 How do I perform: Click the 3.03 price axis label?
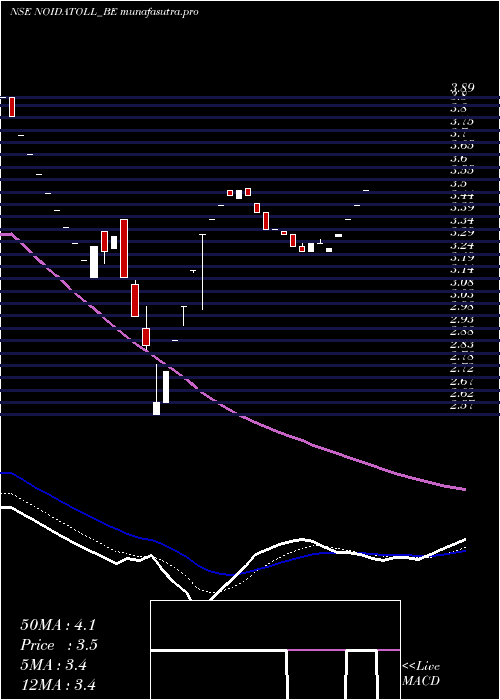click(462, 295)
